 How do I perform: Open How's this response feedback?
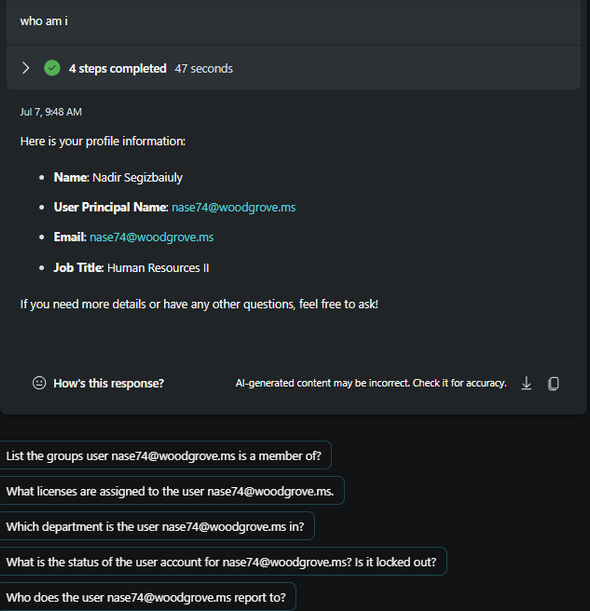108,383
